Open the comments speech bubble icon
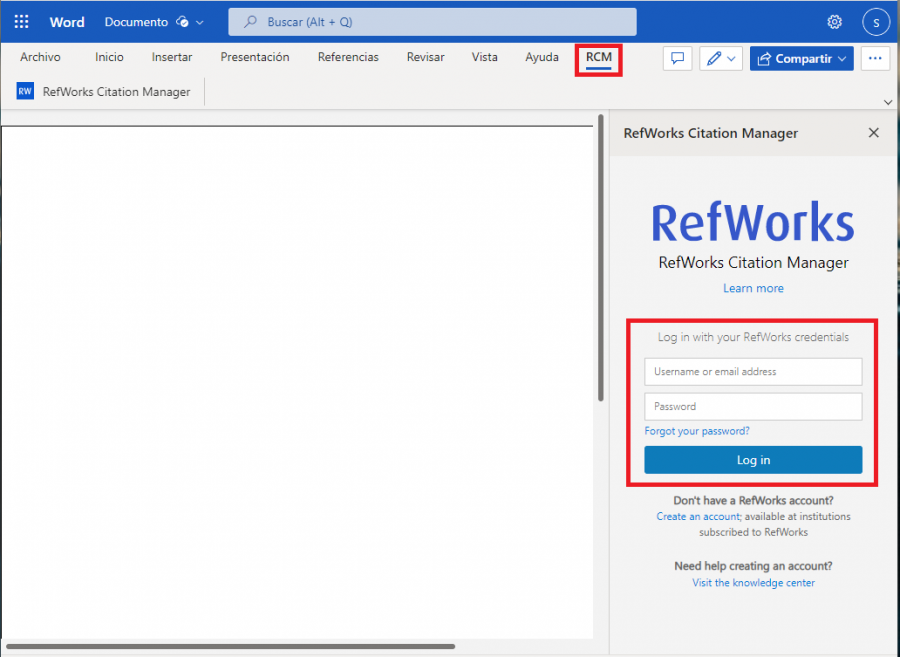 pos(677,59)
